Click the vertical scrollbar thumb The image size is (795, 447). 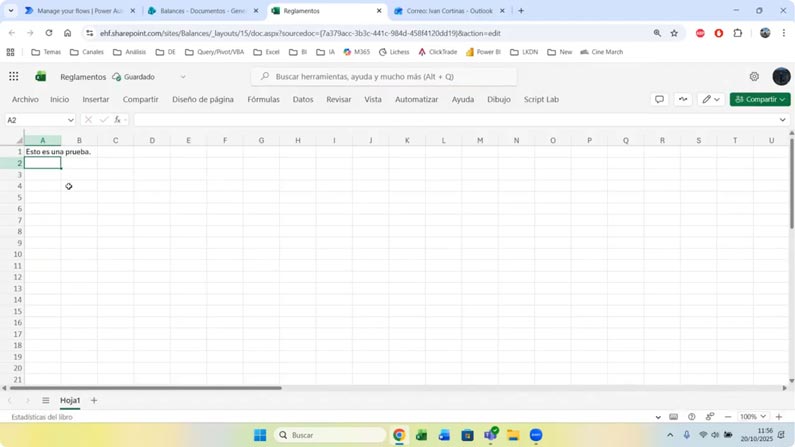tap(791, 184)
